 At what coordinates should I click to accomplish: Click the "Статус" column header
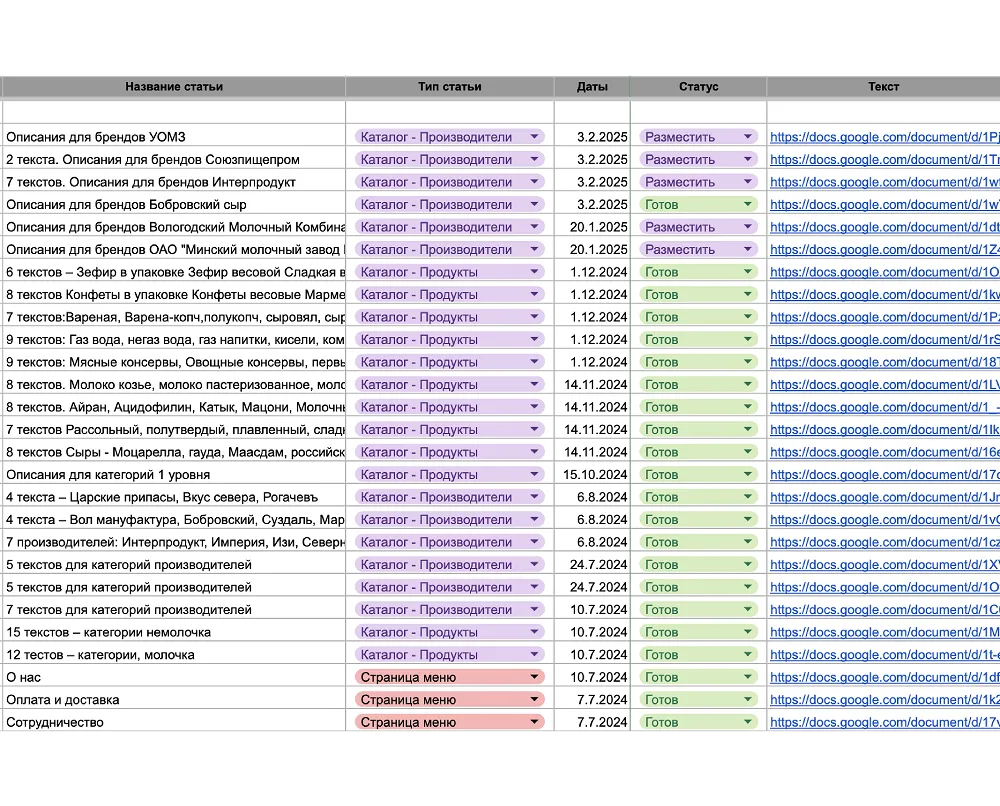click(x=698, y=87)
